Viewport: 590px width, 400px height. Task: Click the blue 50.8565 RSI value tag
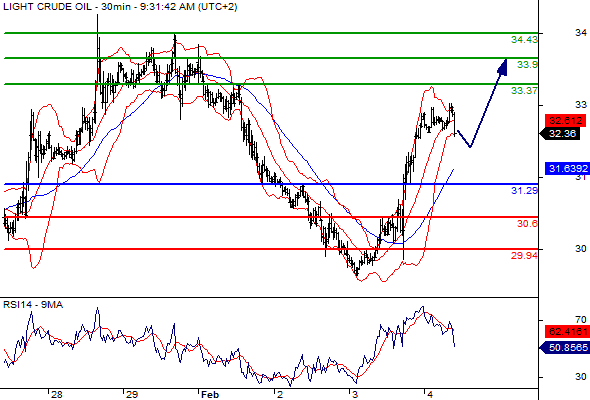click(x=564, y=347)
